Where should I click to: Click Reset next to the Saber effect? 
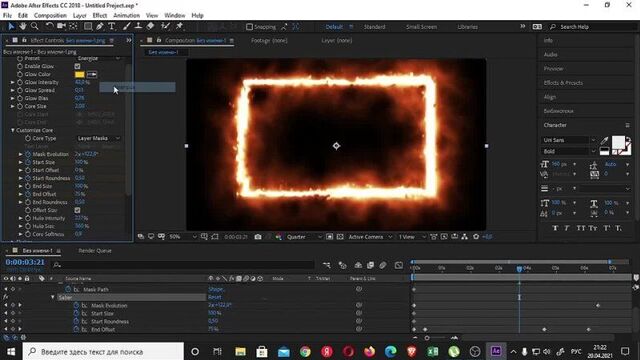coord(215,298)
